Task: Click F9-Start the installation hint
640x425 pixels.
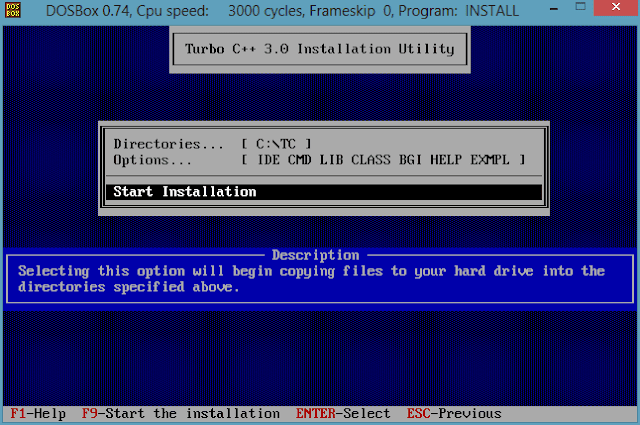Action: point(181,414)
